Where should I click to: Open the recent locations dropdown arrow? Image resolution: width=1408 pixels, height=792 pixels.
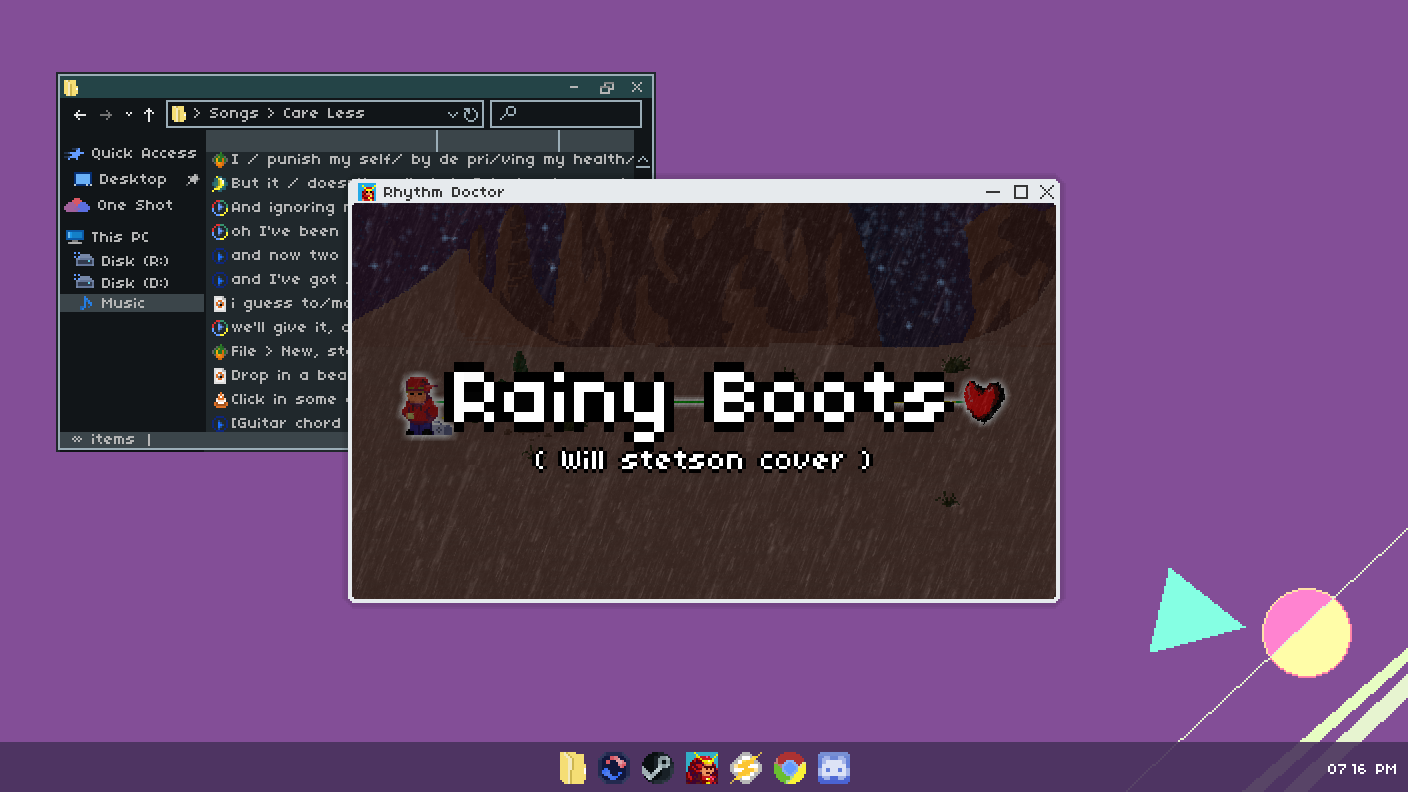click(128, 115)
